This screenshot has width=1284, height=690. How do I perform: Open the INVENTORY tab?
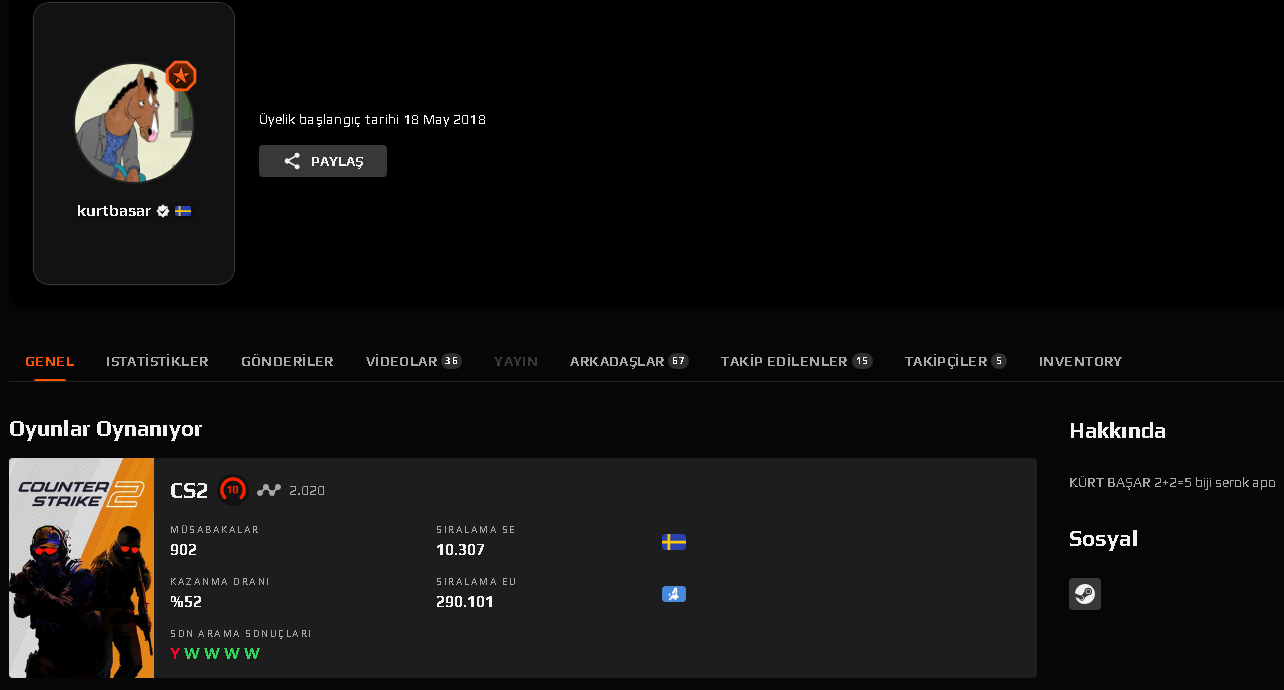[1080, 361]
